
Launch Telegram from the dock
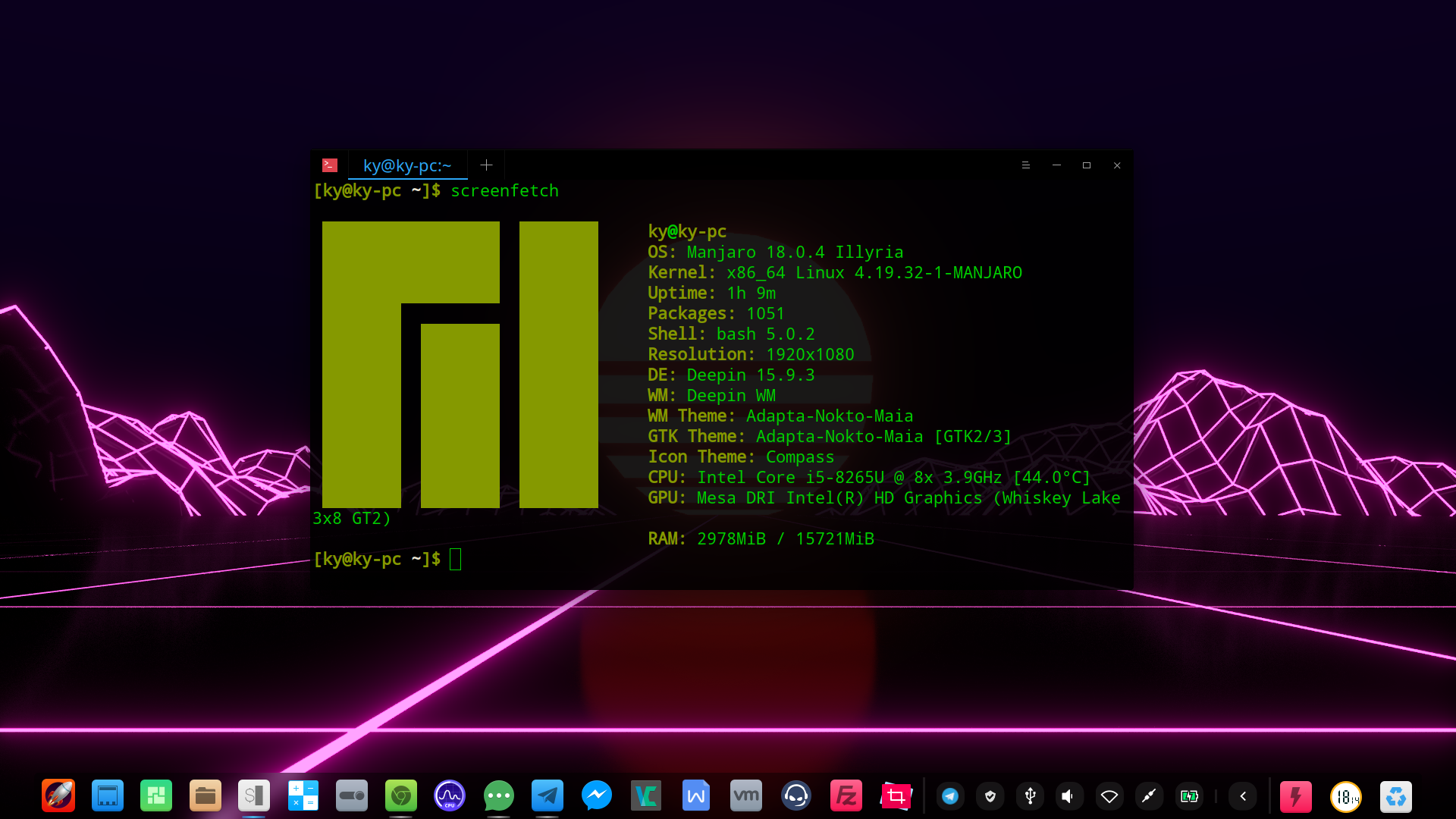(548, 796)
